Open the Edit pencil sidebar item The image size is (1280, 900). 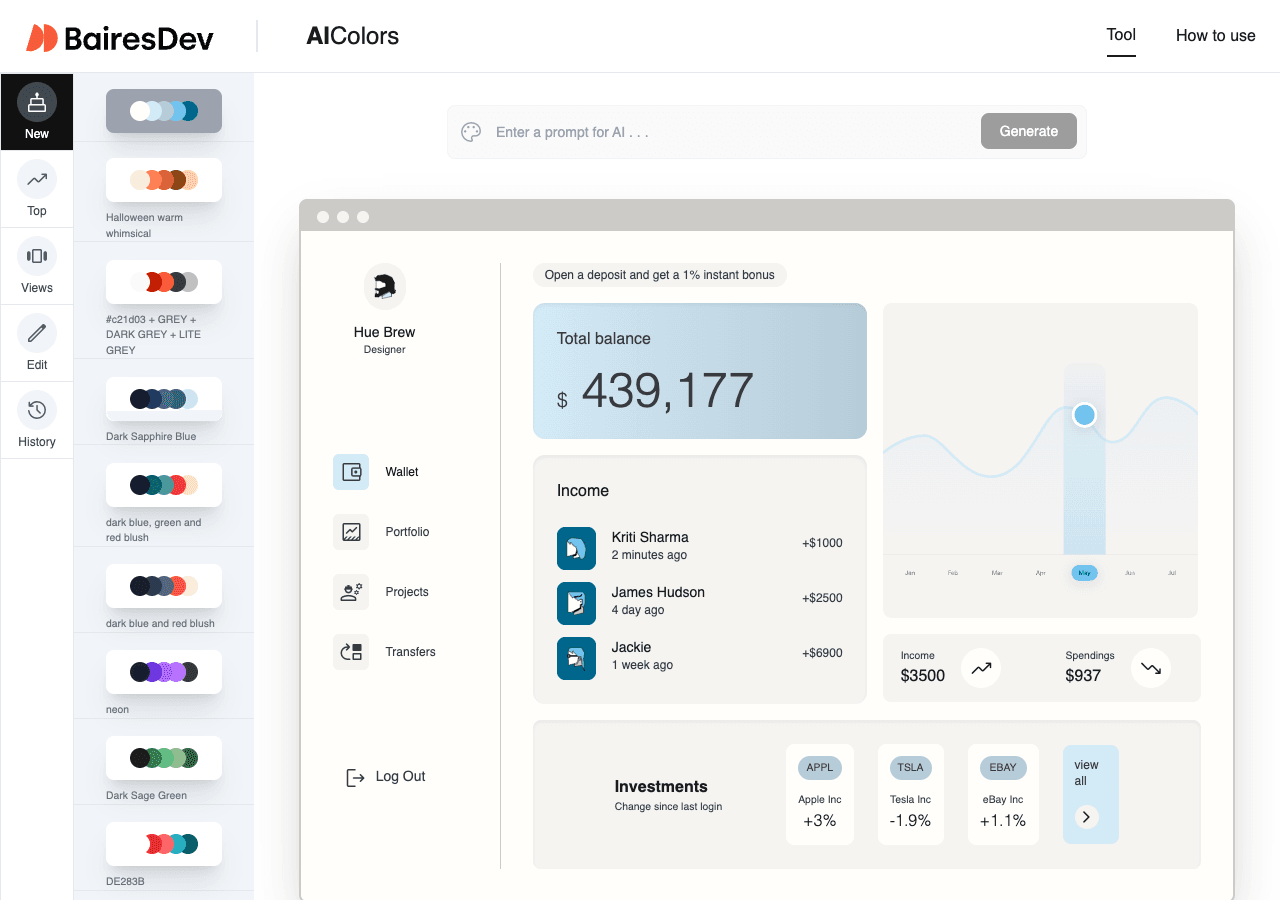[x=37, y=343]
